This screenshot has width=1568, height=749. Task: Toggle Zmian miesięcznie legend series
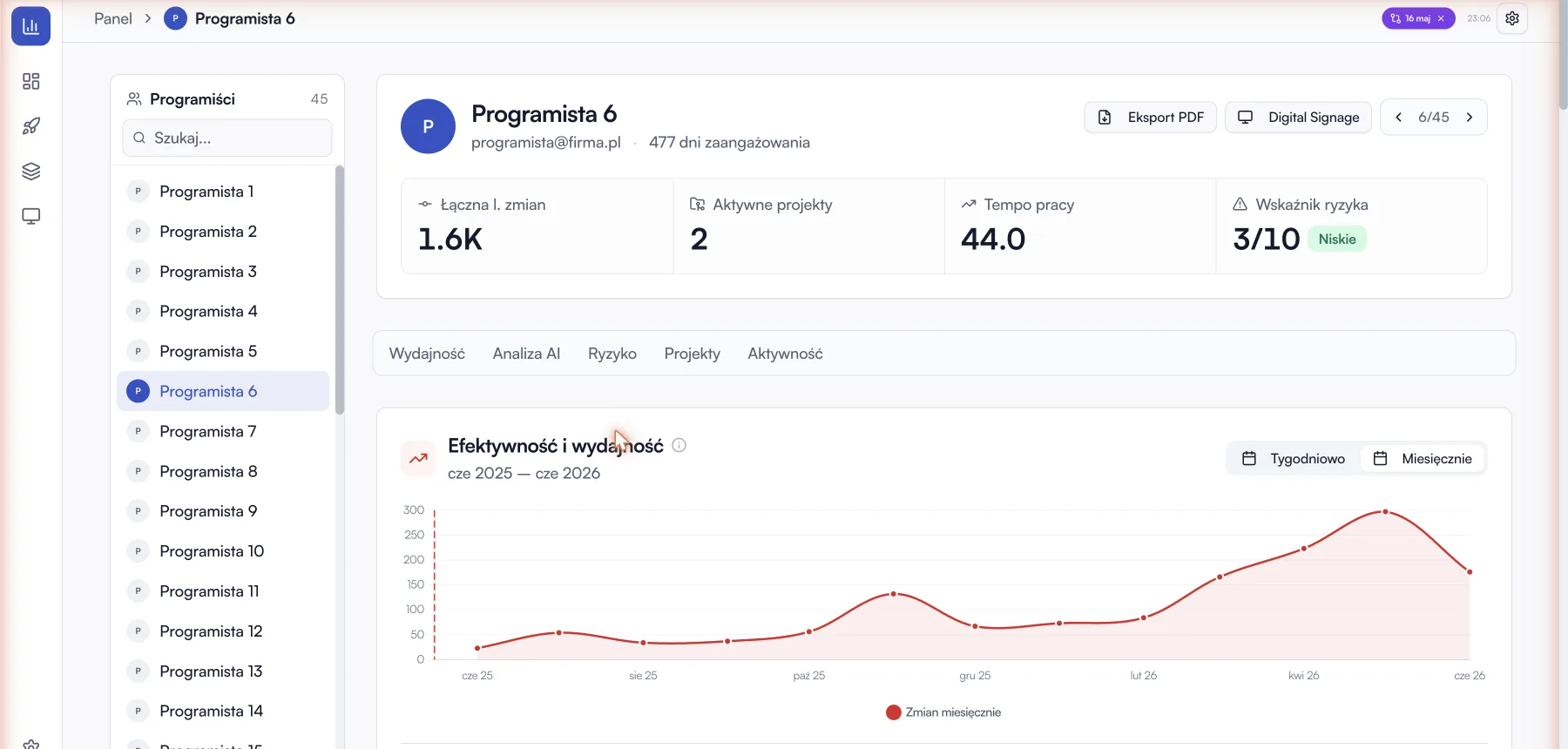pyautogui.click(x=943, y=712)
